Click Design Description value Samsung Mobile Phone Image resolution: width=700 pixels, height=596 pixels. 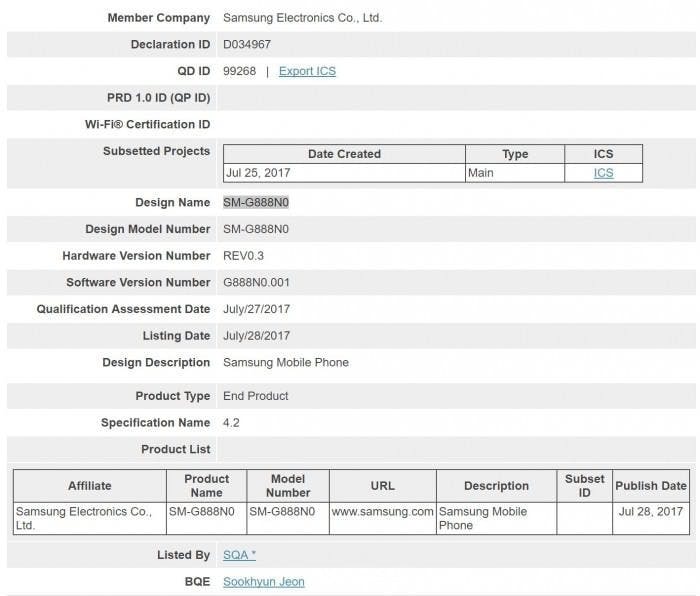(x=286, y=362)
